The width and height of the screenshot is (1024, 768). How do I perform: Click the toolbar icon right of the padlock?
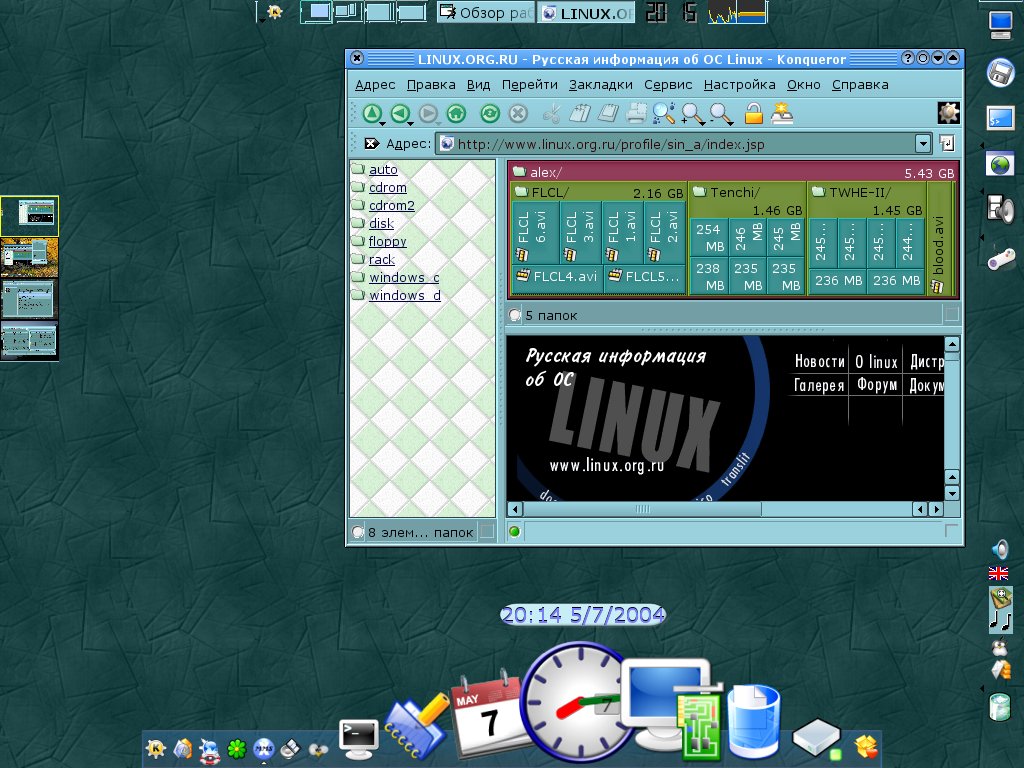[782, 114]
